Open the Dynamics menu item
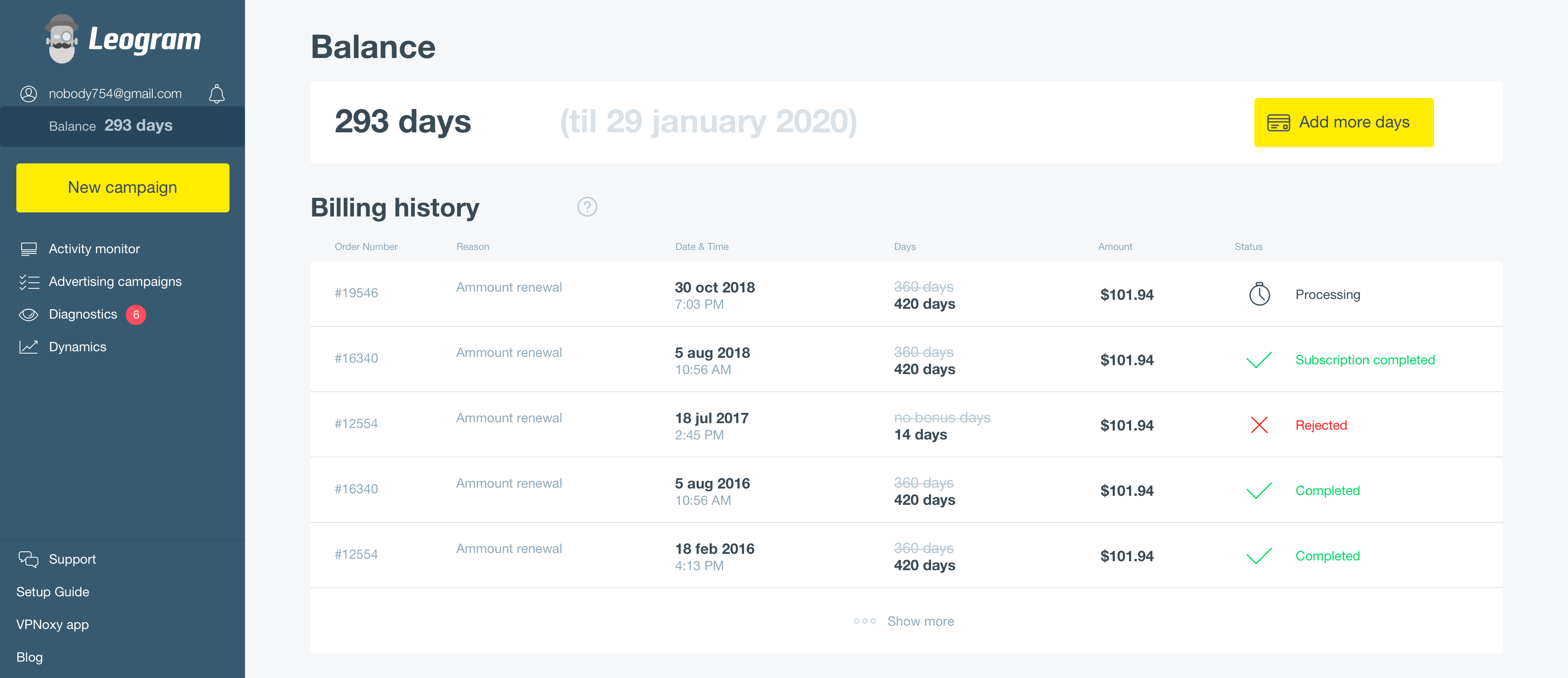Screen dimensions: 1568x678 (77, 347)
